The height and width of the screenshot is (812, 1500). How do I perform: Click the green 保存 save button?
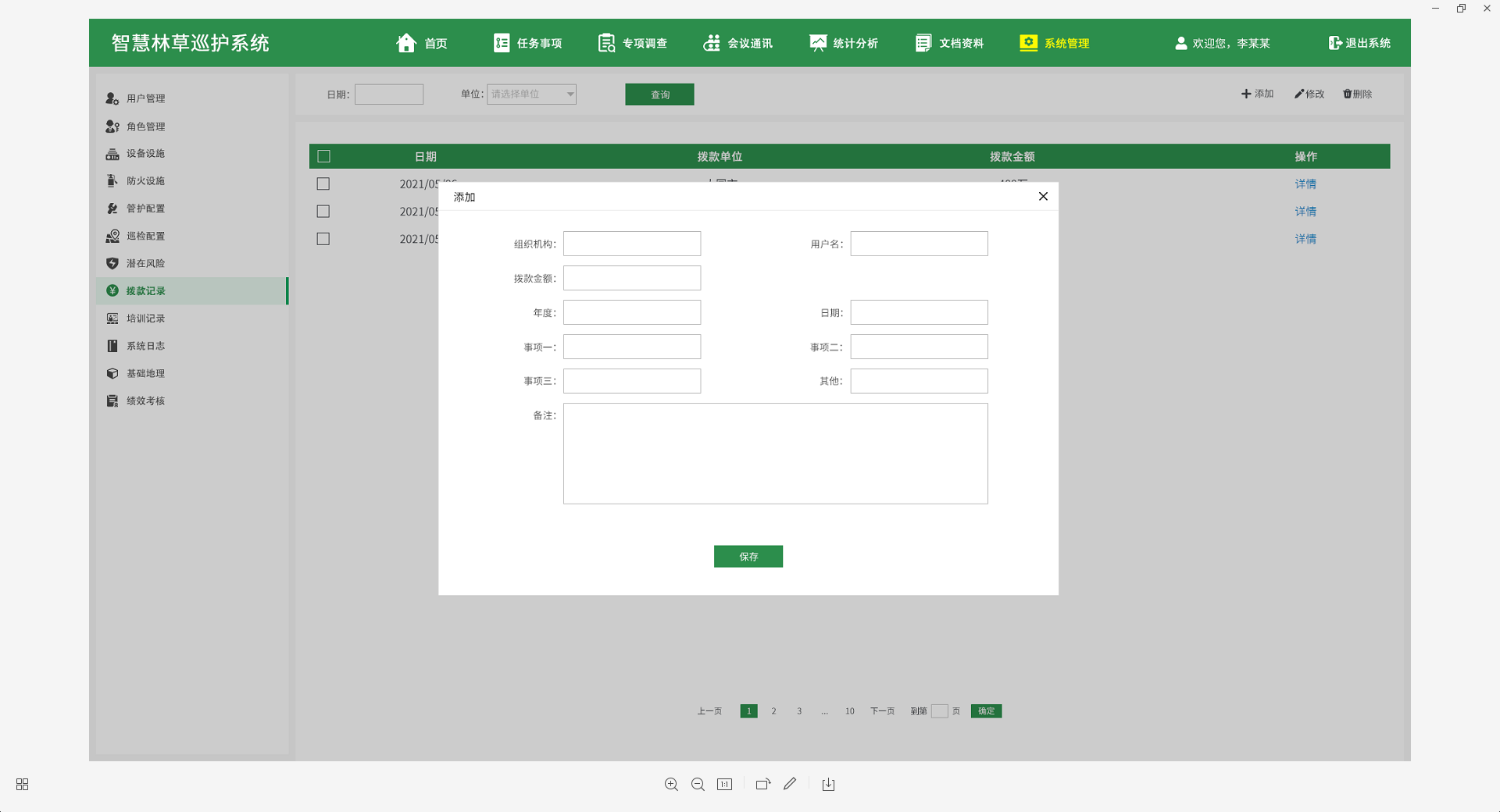point(748,557)
